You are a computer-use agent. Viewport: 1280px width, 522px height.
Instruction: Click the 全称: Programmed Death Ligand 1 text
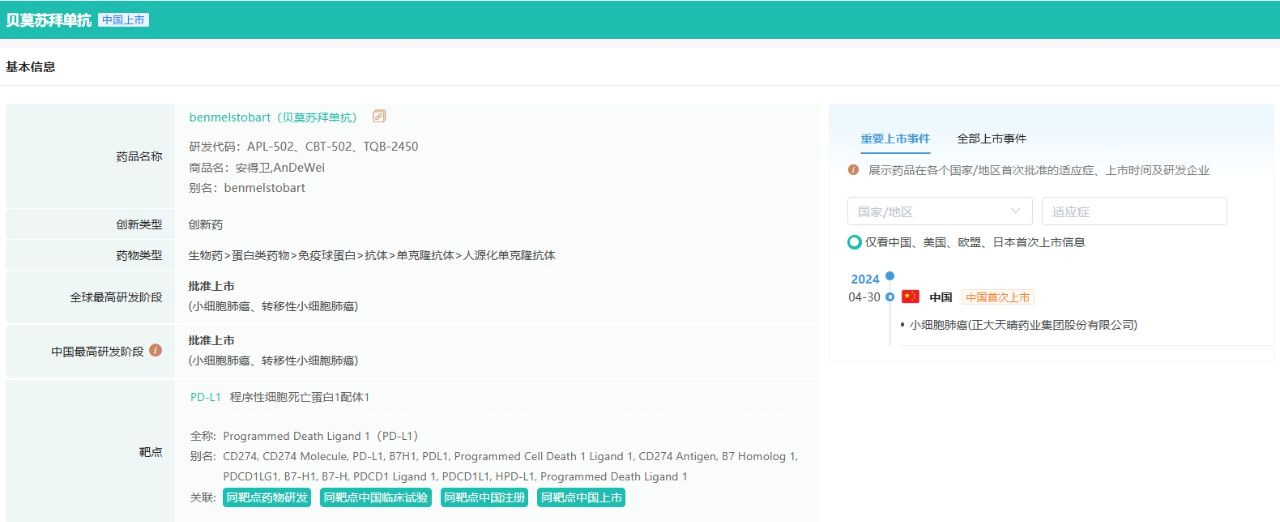(304, 436)
